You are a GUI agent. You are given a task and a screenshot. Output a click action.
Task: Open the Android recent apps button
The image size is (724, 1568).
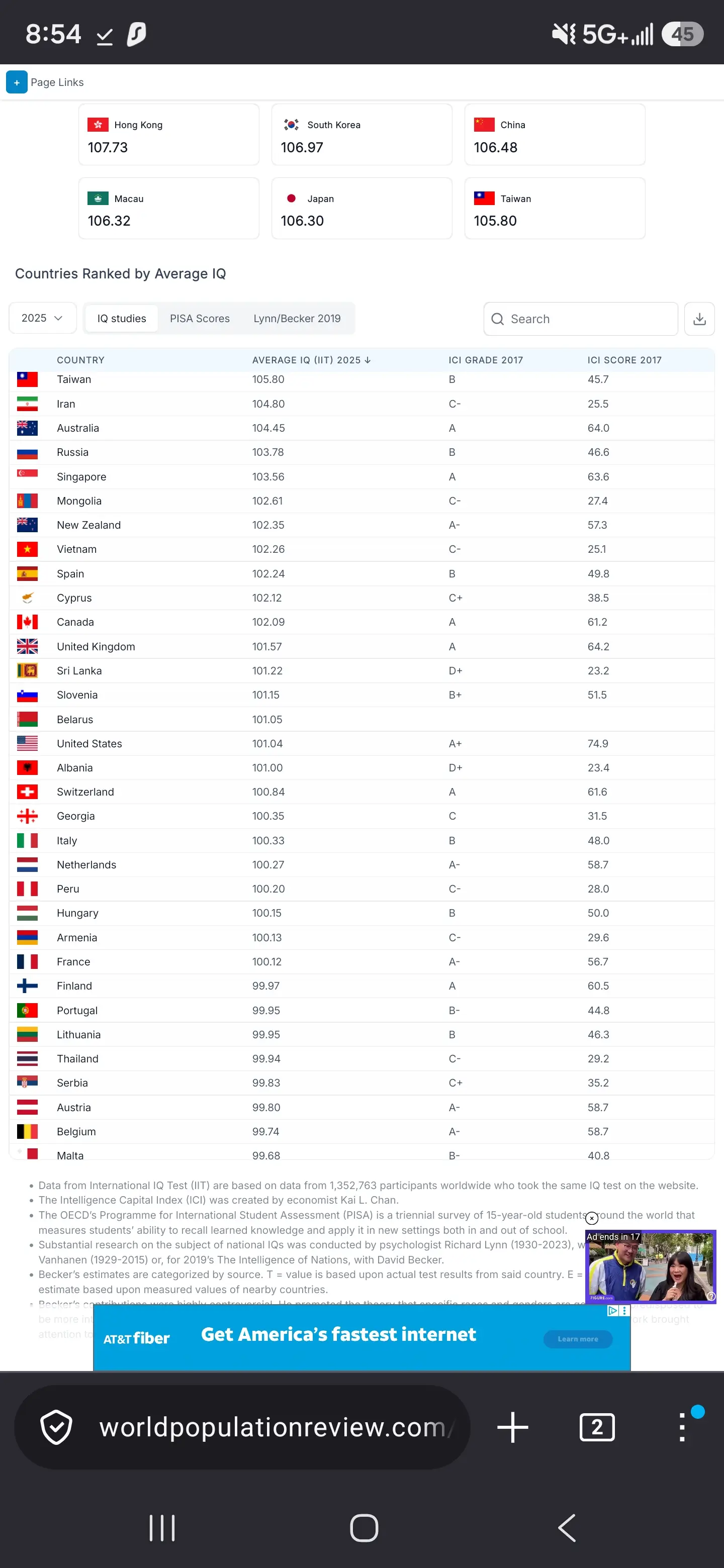click(x=162, y=1528)
